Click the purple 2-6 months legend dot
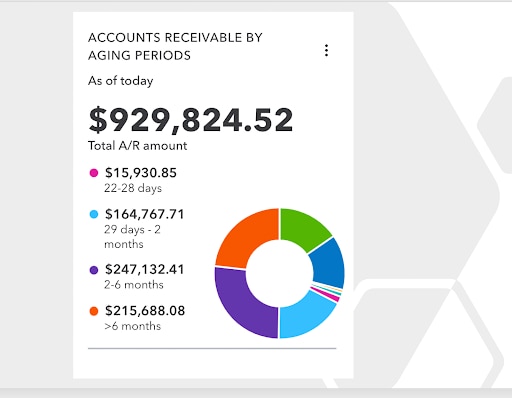512x398 pixels. point(94,270)
